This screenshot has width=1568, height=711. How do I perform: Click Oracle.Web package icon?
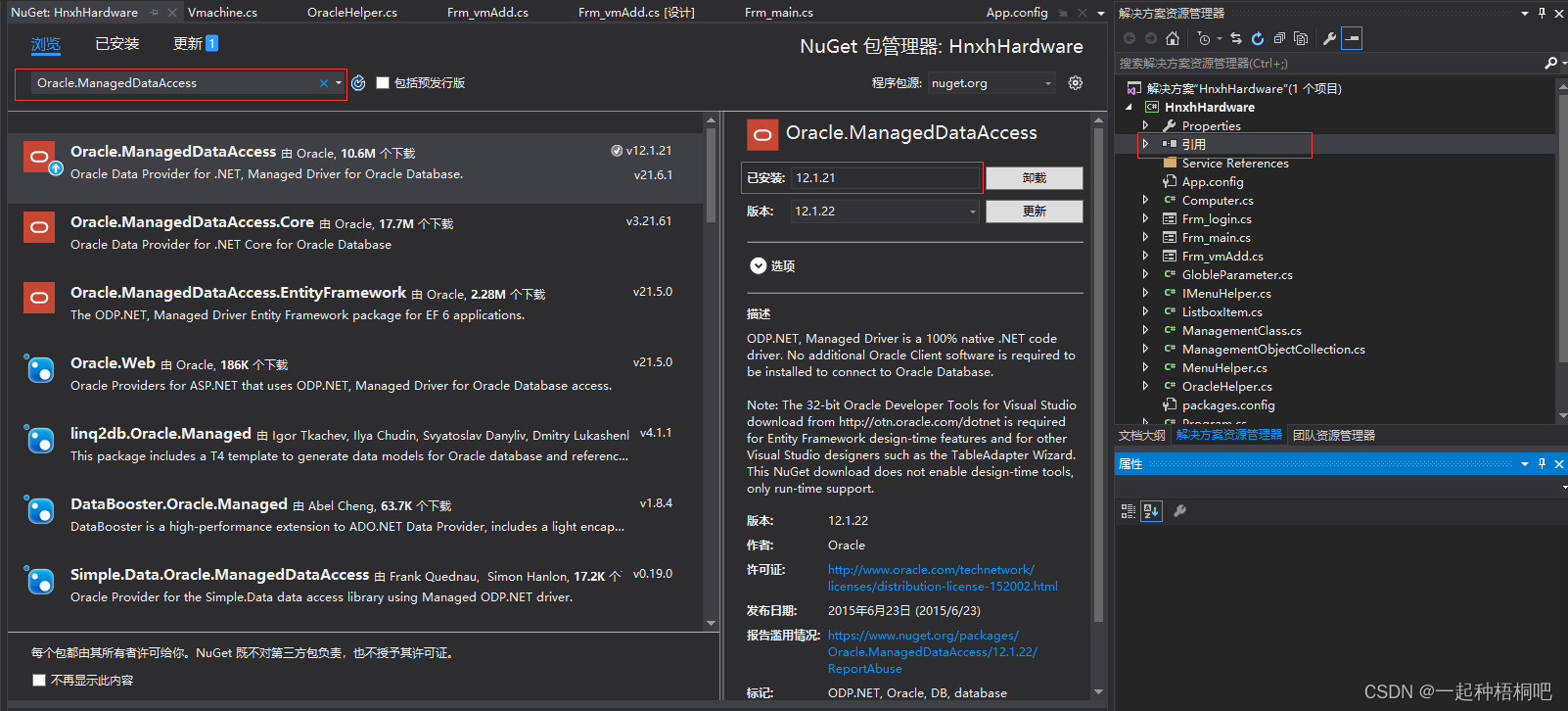[x=40, y=370]
